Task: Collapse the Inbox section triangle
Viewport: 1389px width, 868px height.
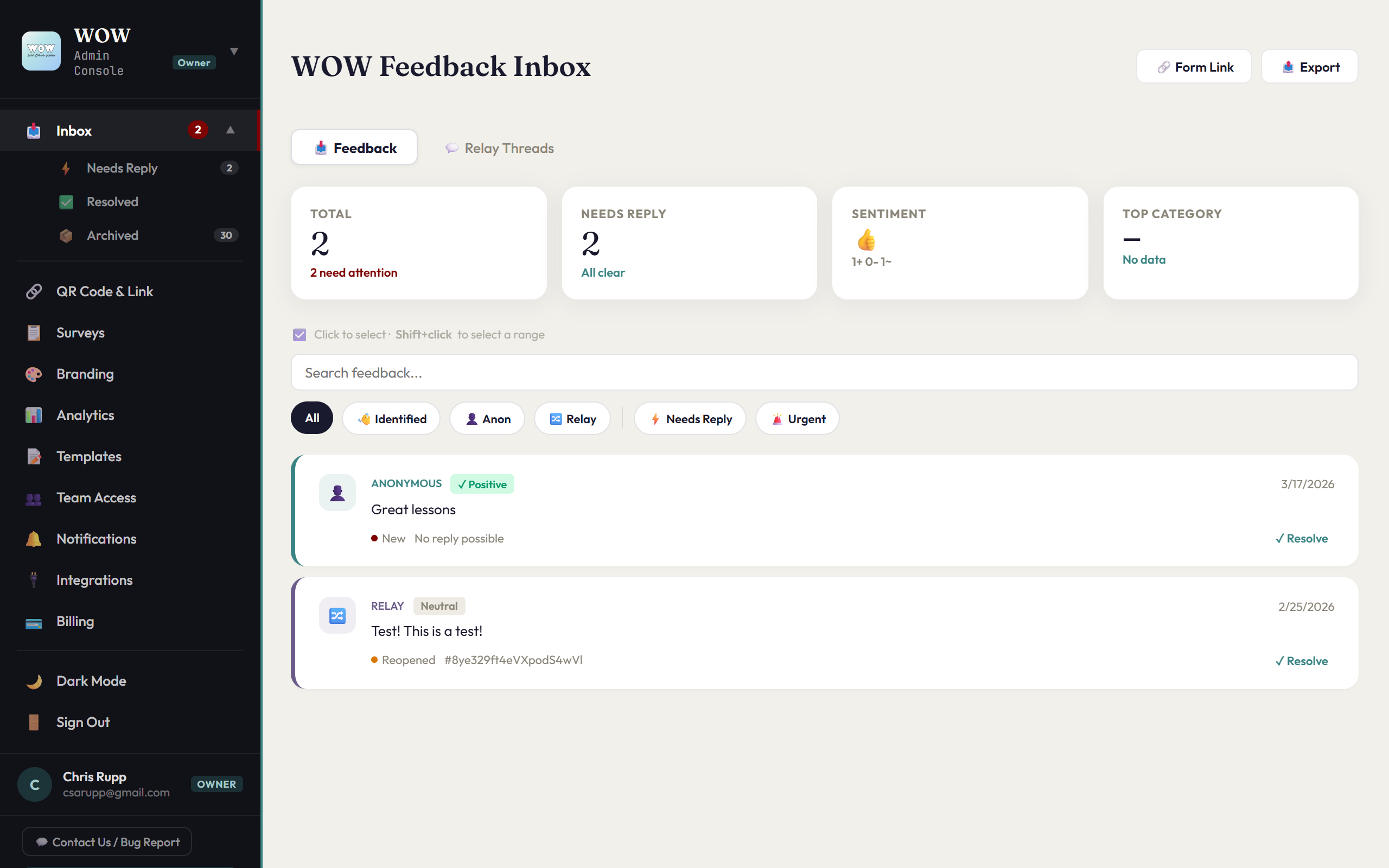Action: point(230,130)
